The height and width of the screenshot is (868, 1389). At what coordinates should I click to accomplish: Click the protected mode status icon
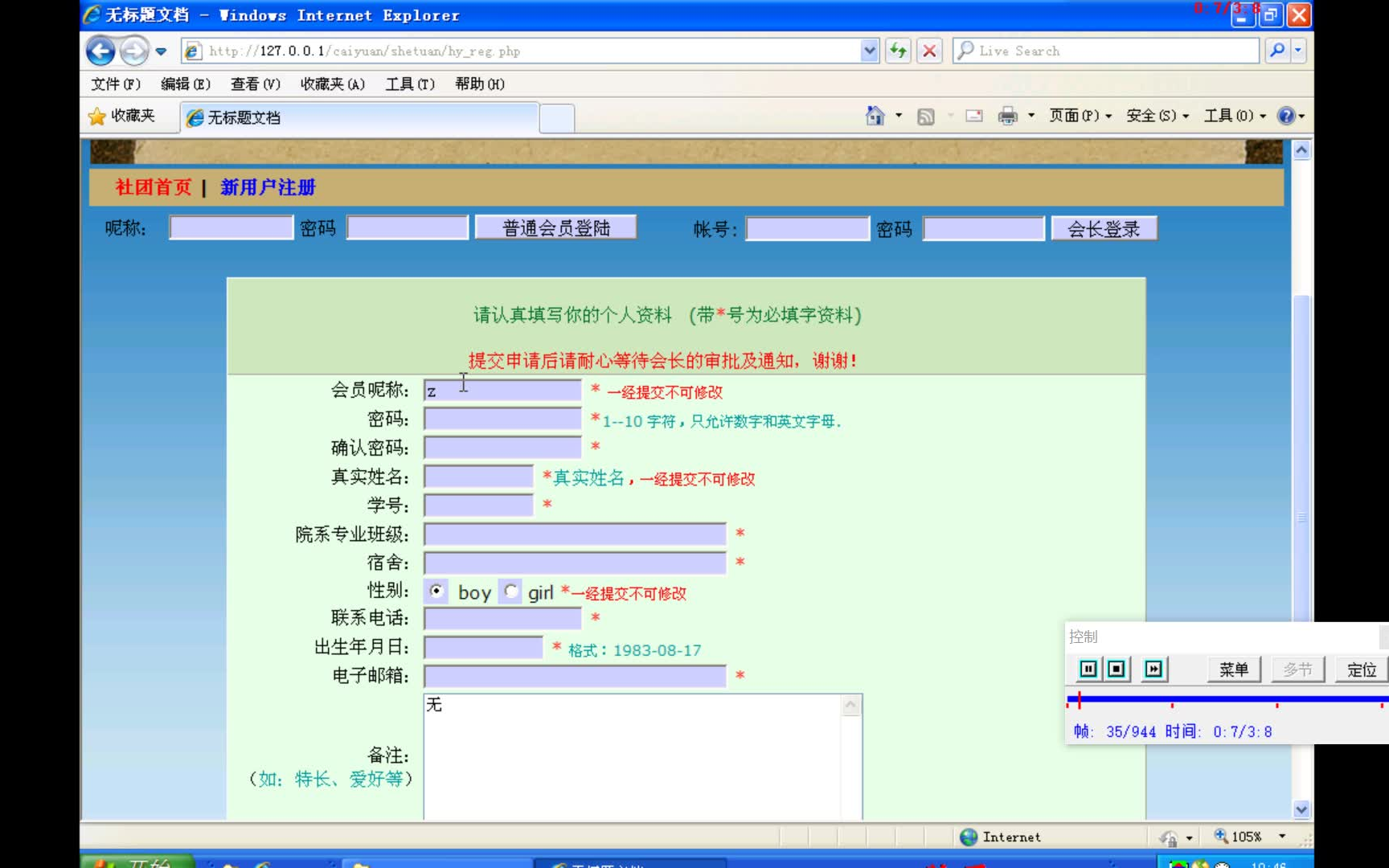(x=1169, y=837)
